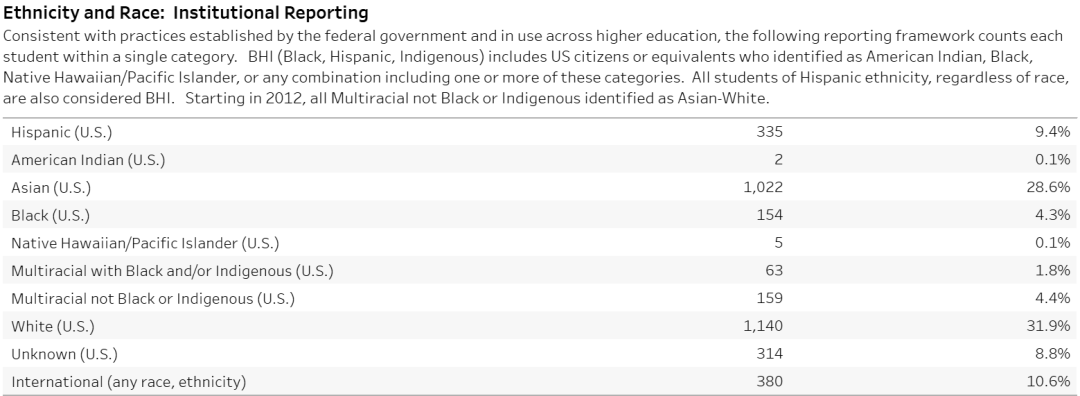Click Multiracial not Black or Indigenous label
This screenshot has width=1080, height=396.
click(153, 298)
